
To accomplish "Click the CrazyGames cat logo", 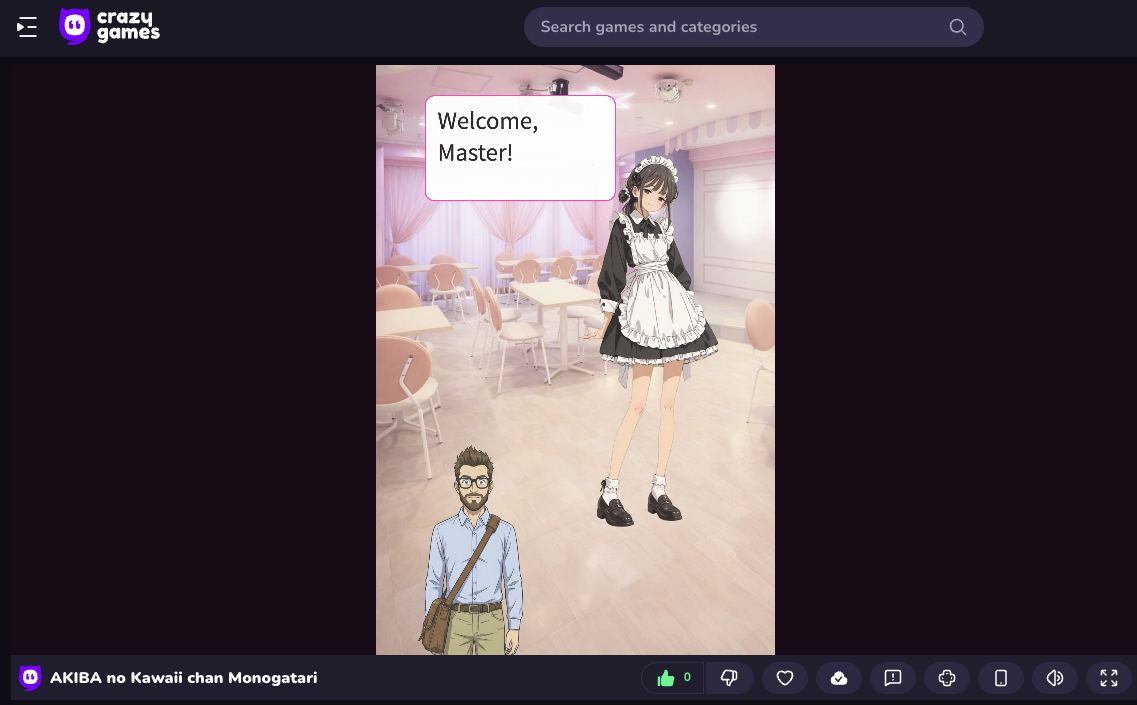I will coord(74,25).
